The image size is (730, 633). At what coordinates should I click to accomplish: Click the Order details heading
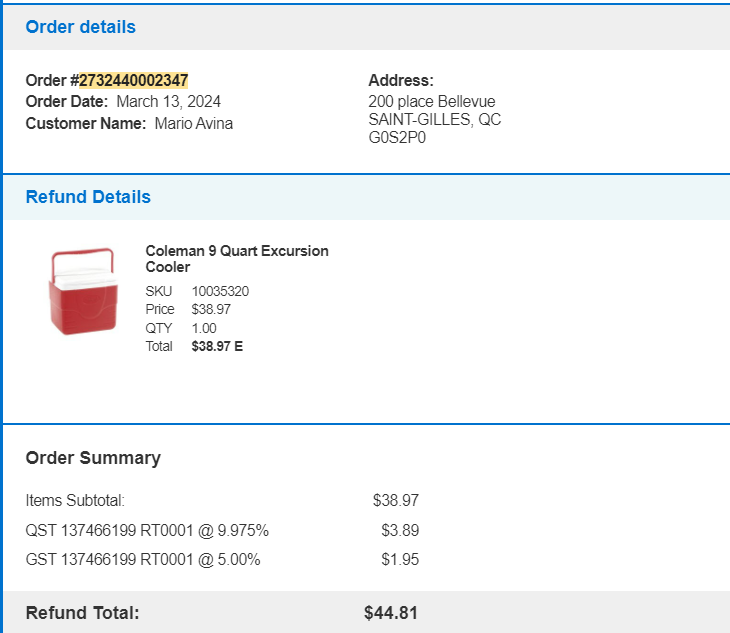click(81, 27)
